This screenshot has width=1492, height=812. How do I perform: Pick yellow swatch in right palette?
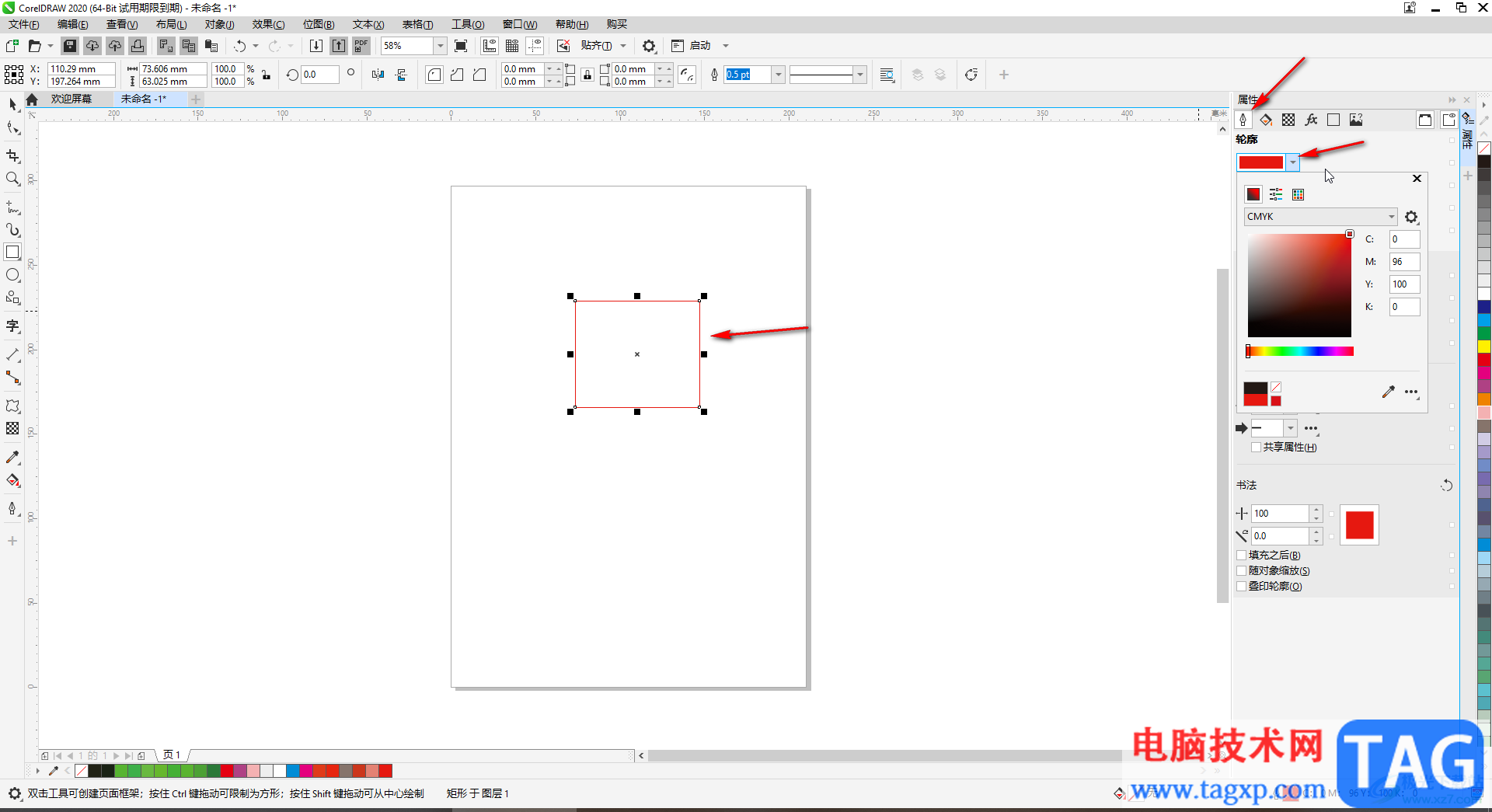coord(1484,346)
